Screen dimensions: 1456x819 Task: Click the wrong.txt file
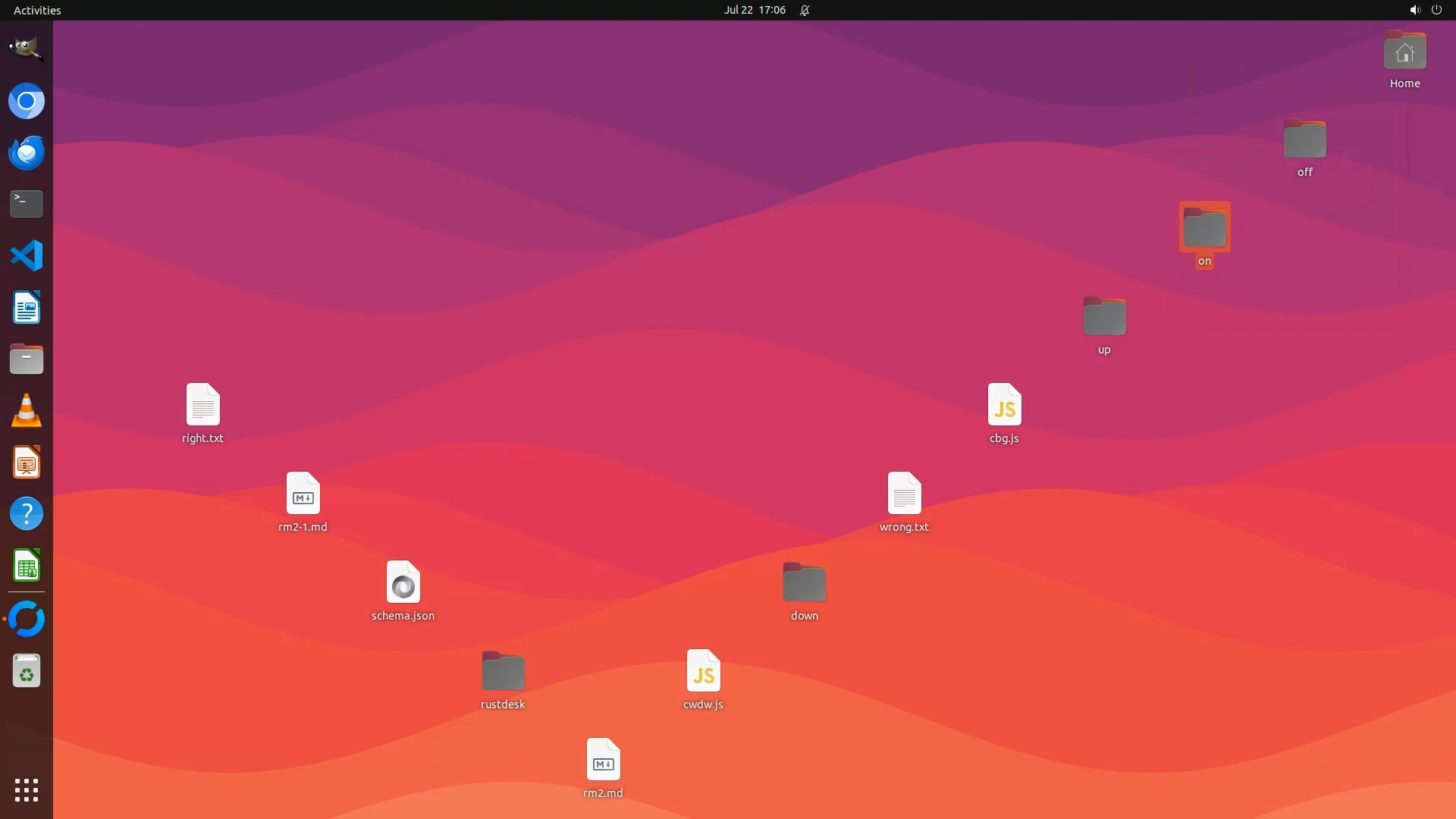904,494
